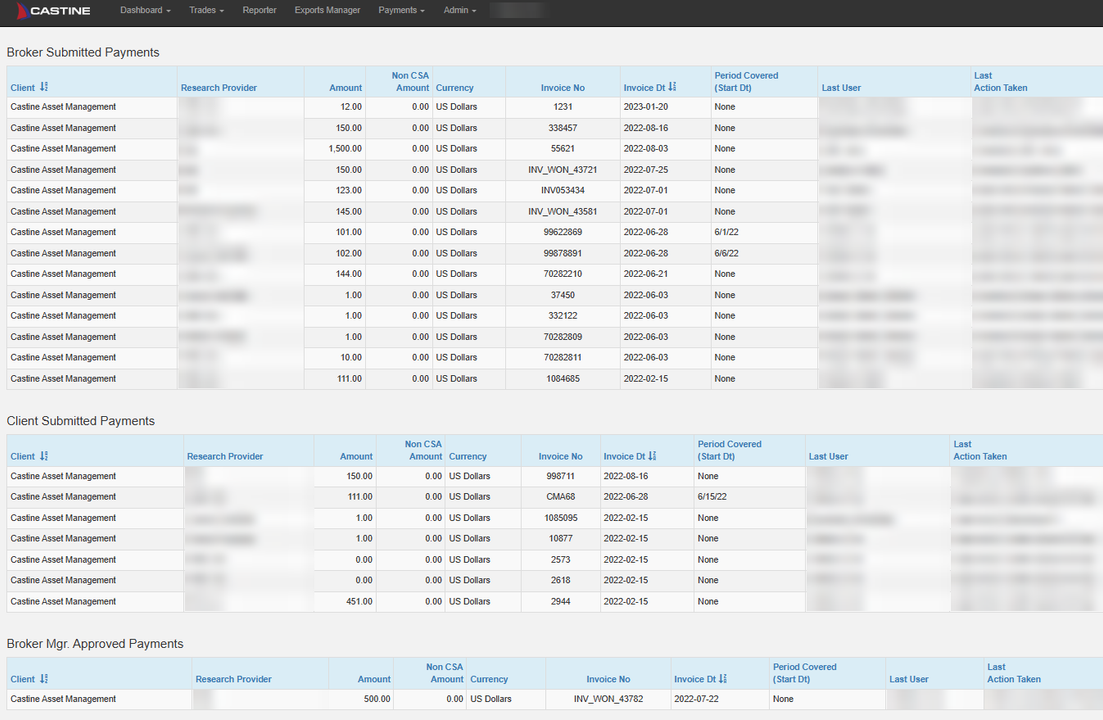1103x720 pixels.
Task: Select invoice number 998711
Action: 561,476
